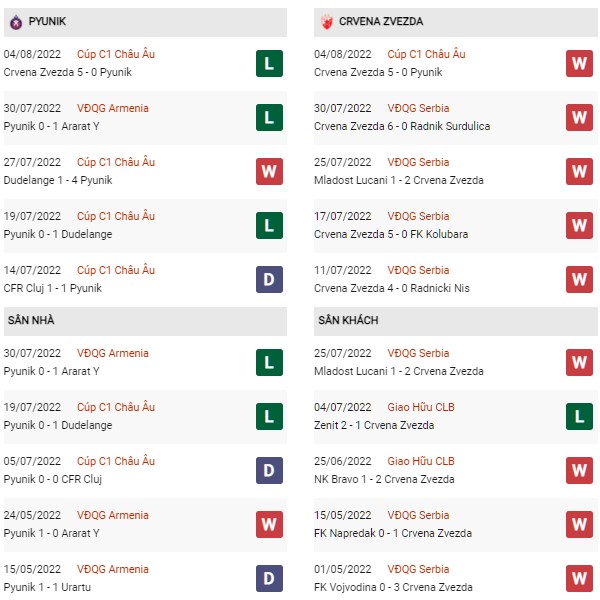Click the L badge for Pyunik's 04/08/2022 match
Image resolution: width=600 pixels, height=600 pixels.
point(269,64)
